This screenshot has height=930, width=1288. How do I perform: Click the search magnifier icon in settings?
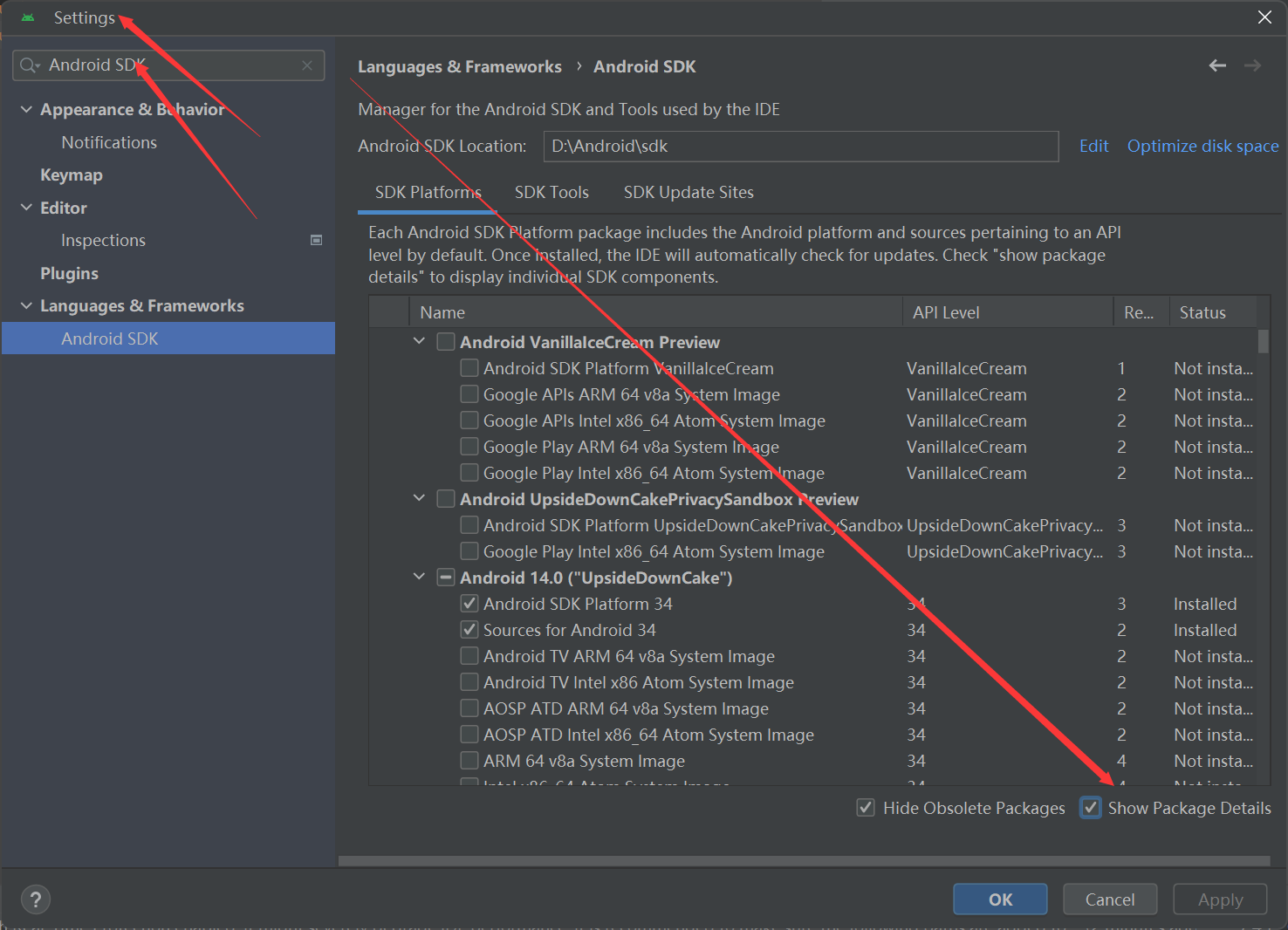click(30, 65)
